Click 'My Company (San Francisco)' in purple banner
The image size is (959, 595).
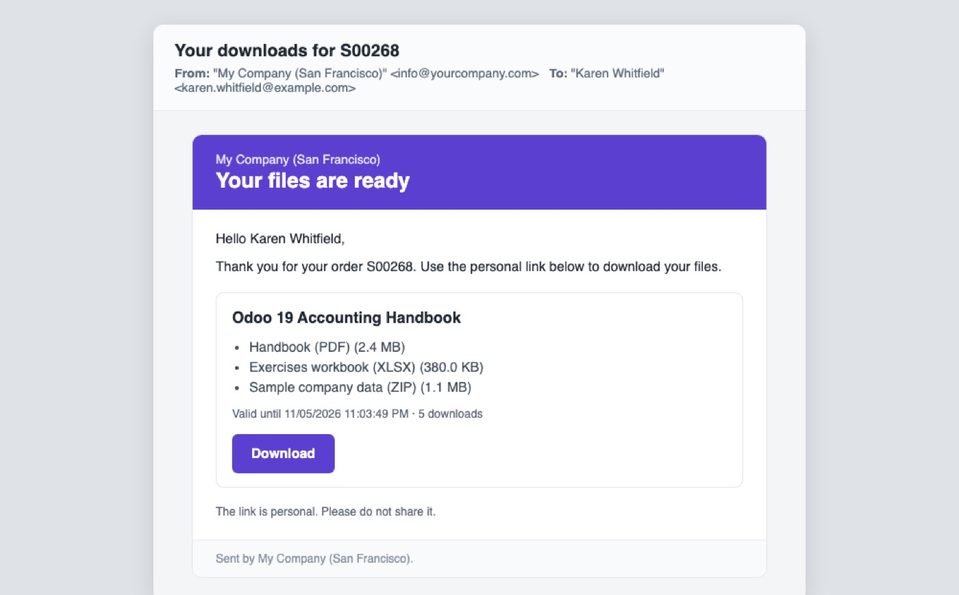tap(298, 160)
